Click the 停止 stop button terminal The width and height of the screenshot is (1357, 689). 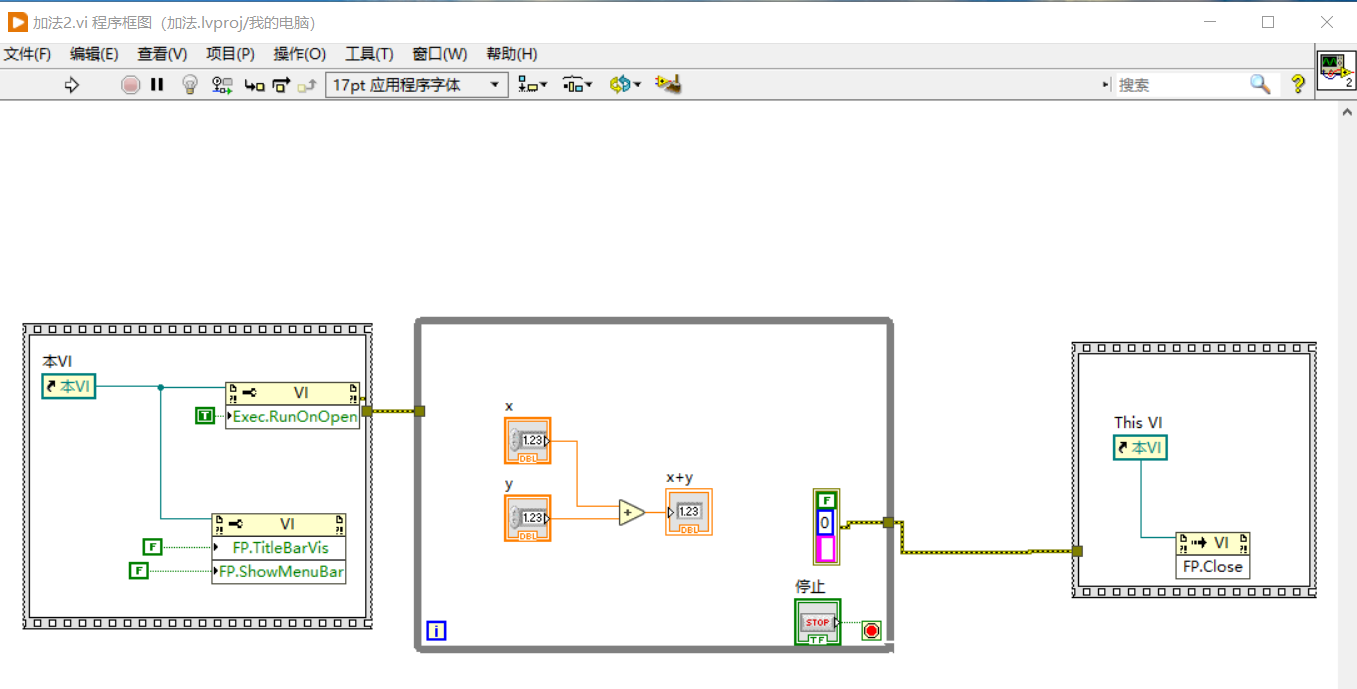point(817,621)
